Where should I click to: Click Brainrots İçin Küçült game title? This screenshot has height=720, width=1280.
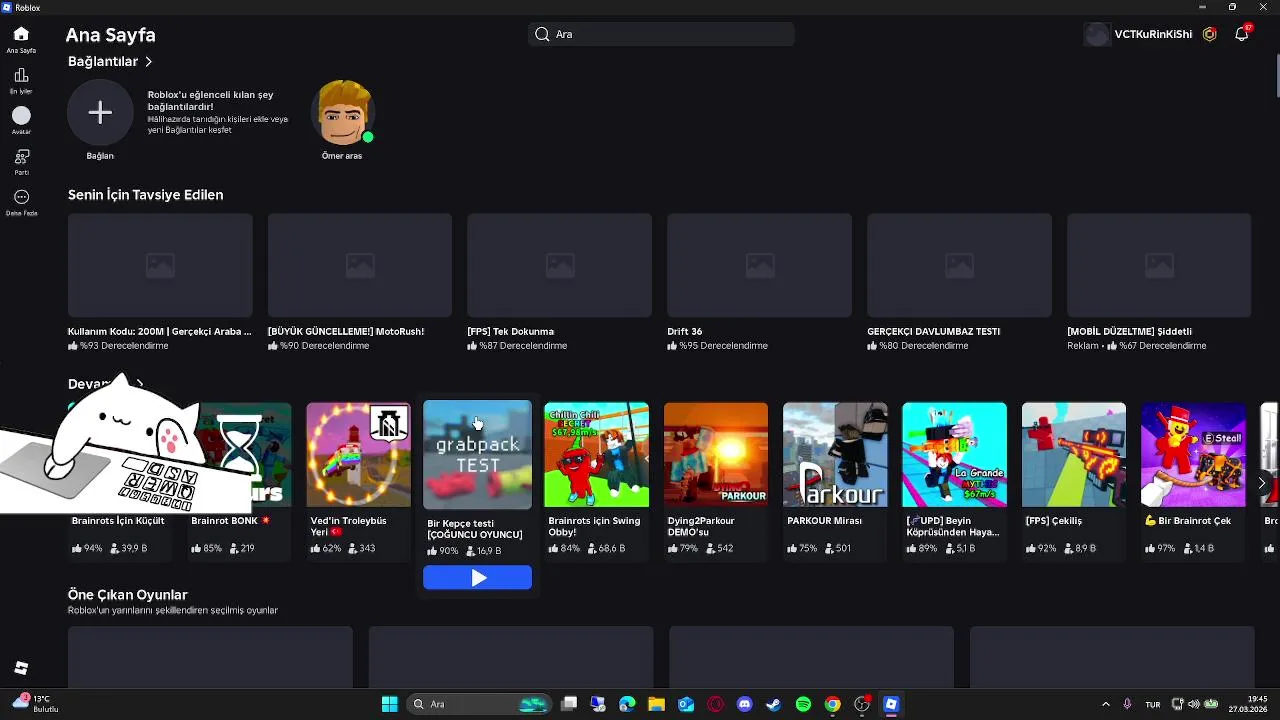pos(118,521)
